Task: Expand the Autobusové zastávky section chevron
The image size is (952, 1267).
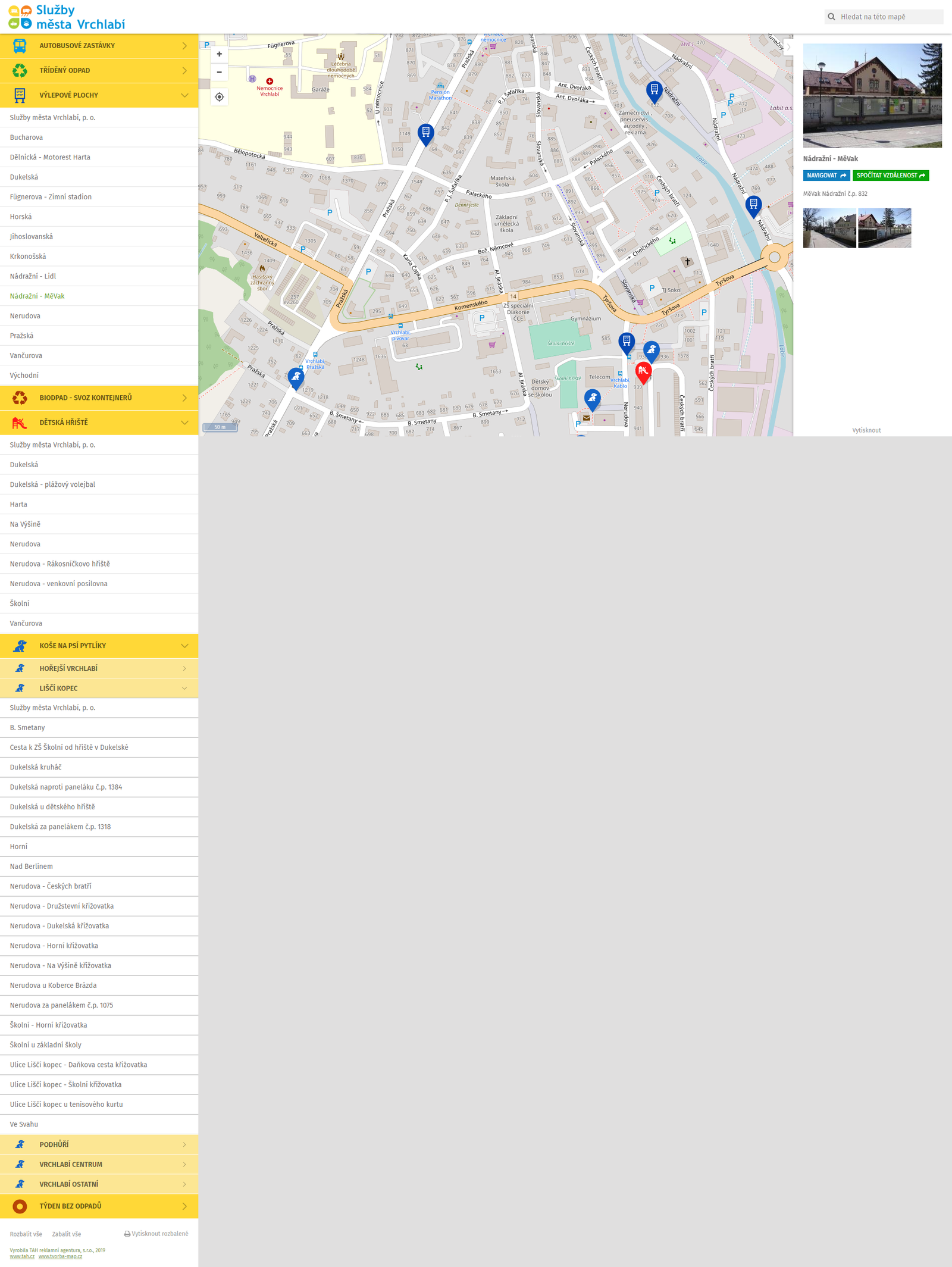Action: [x=184, y=46]
